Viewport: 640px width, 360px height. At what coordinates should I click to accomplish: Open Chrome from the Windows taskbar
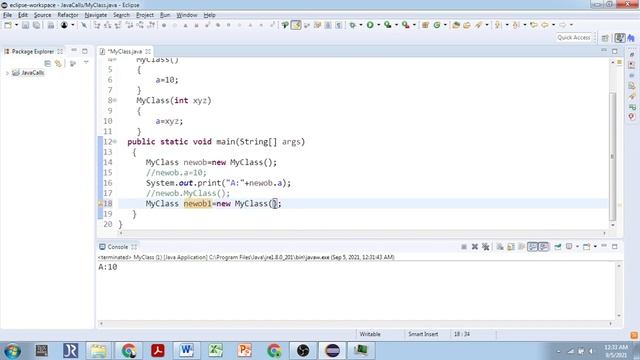pyautogui.click(x=129, y=351)
